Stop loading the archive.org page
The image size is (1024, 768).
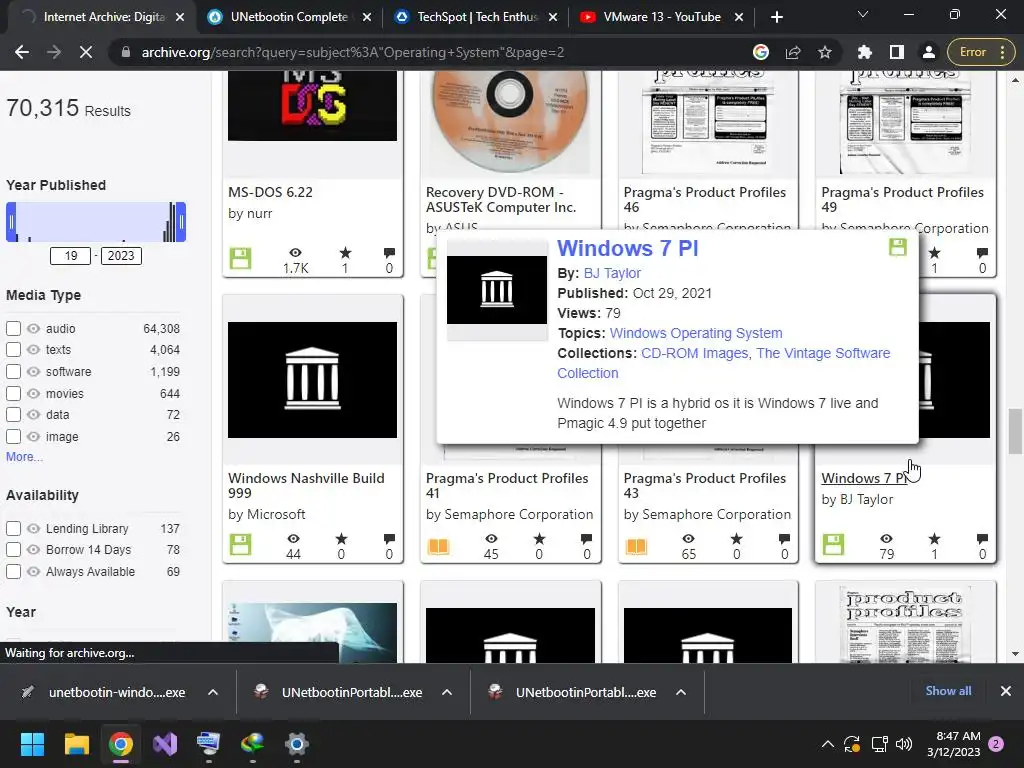[86, 52]
